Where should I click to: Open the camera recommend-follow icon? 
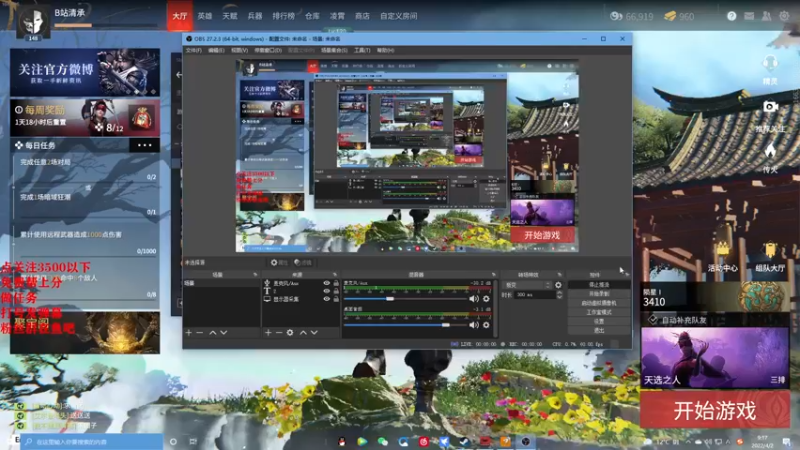click(x=770, y=107)
